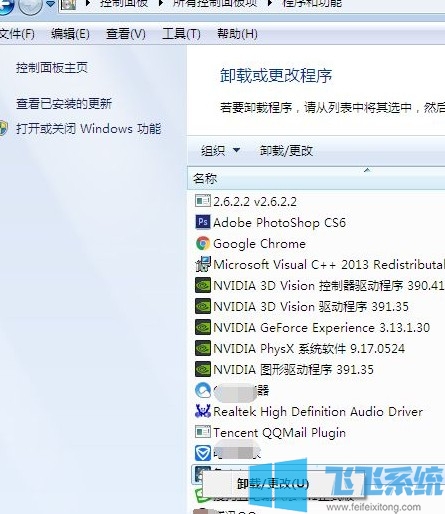
Task: Select Microsoft Visual C++ 2013 Redistributable entry
Action: pos(329,265)
